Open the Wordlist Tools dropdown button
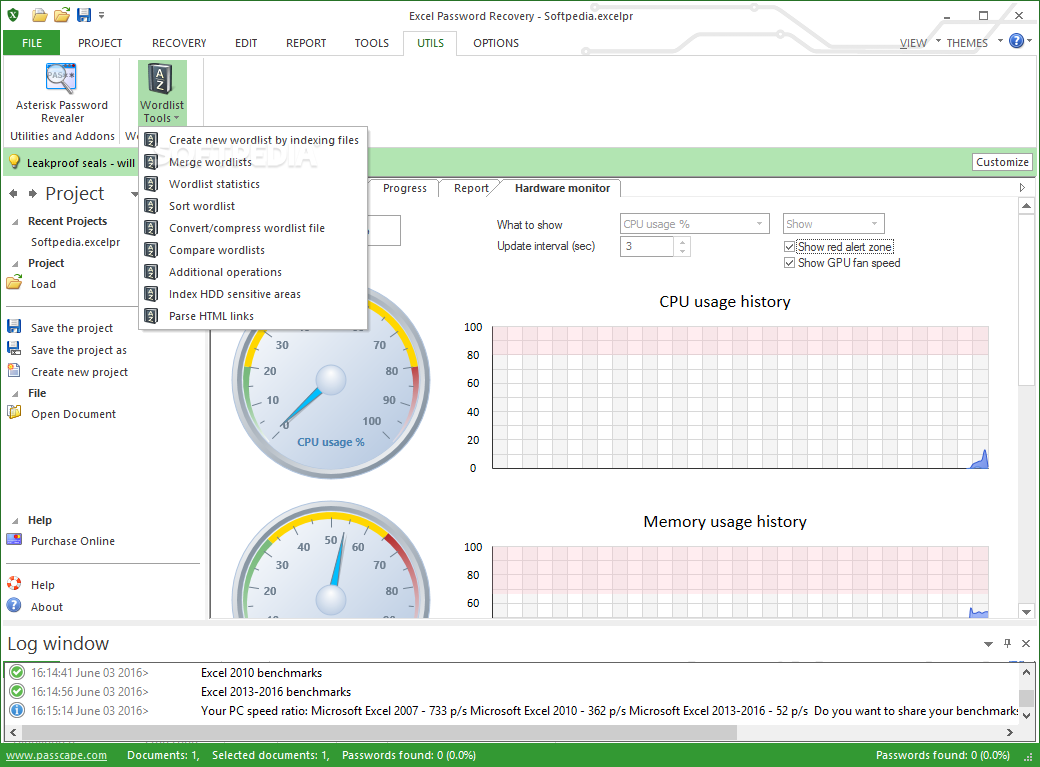This screenshot has height=767, width=1040. [162, 93]
